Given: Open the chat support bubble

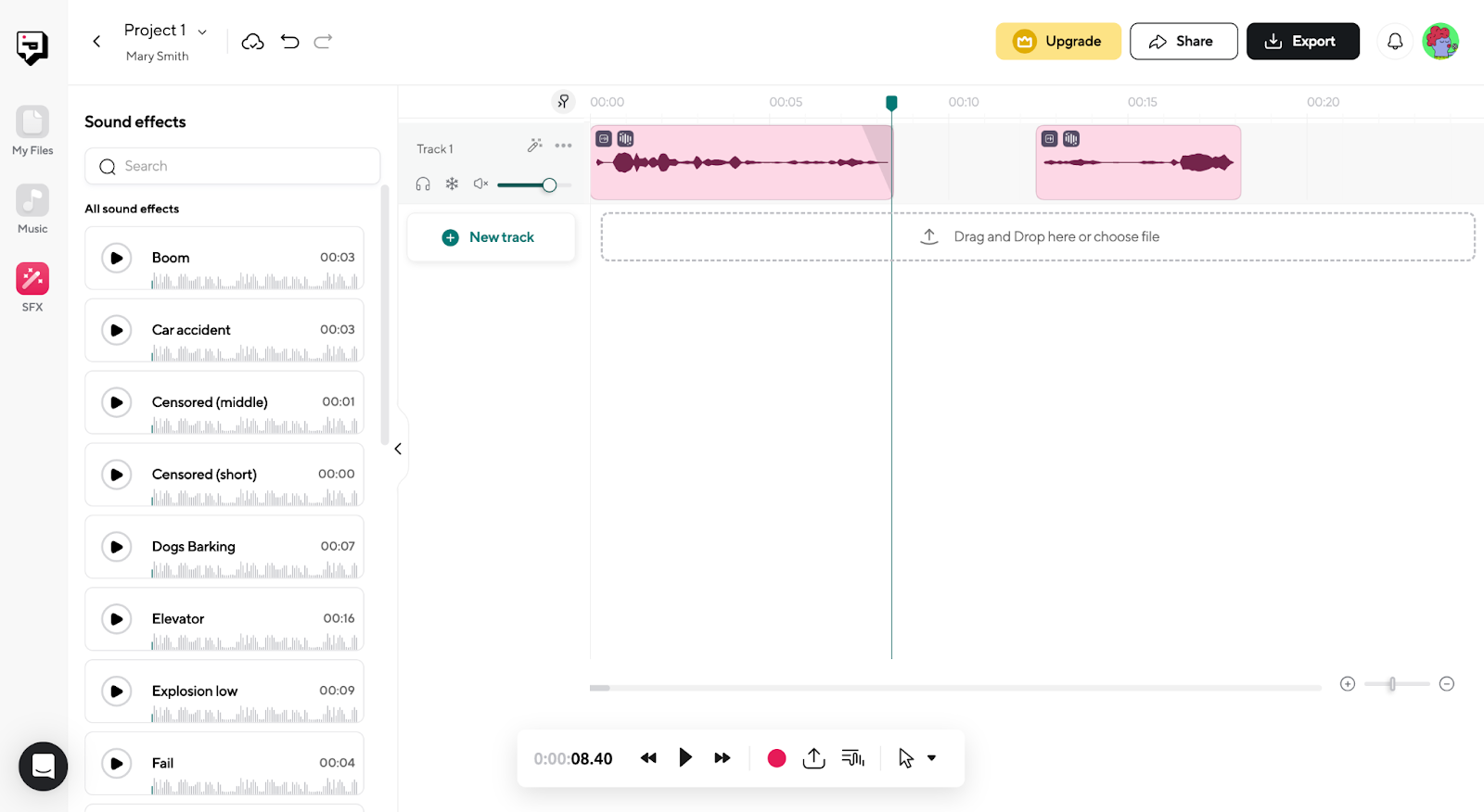Looking at the screenshot, I should (x=44, y=767).
